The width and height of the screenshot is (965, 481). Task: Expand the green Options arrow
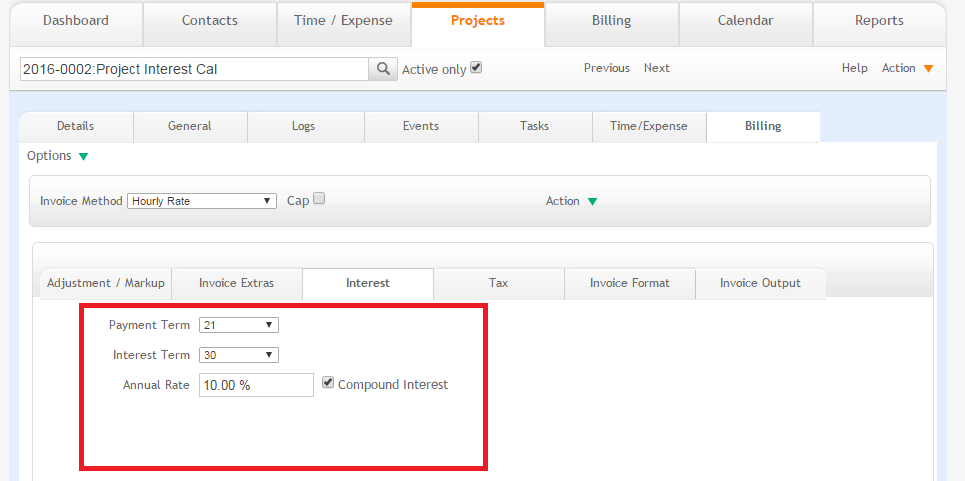click(83, 156)
